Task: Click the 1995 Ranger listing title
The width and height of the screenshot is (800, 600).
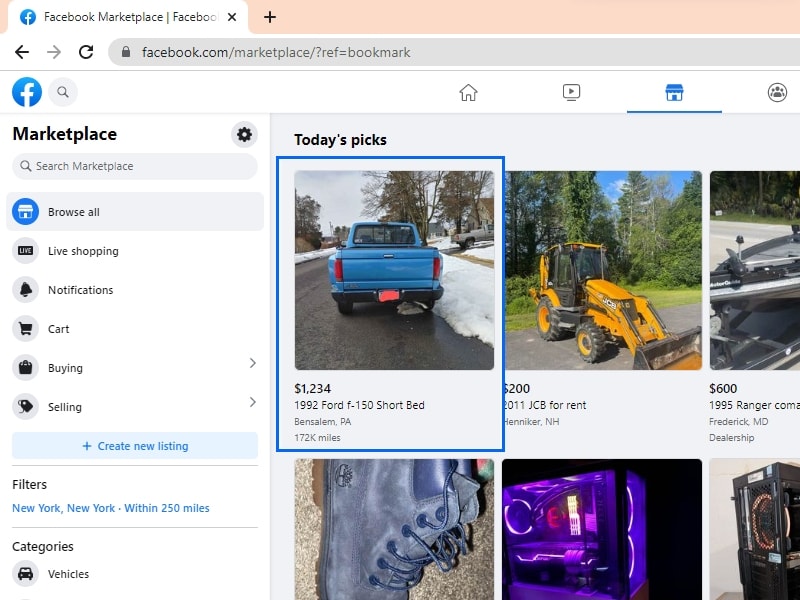Action: pos(754,405)
